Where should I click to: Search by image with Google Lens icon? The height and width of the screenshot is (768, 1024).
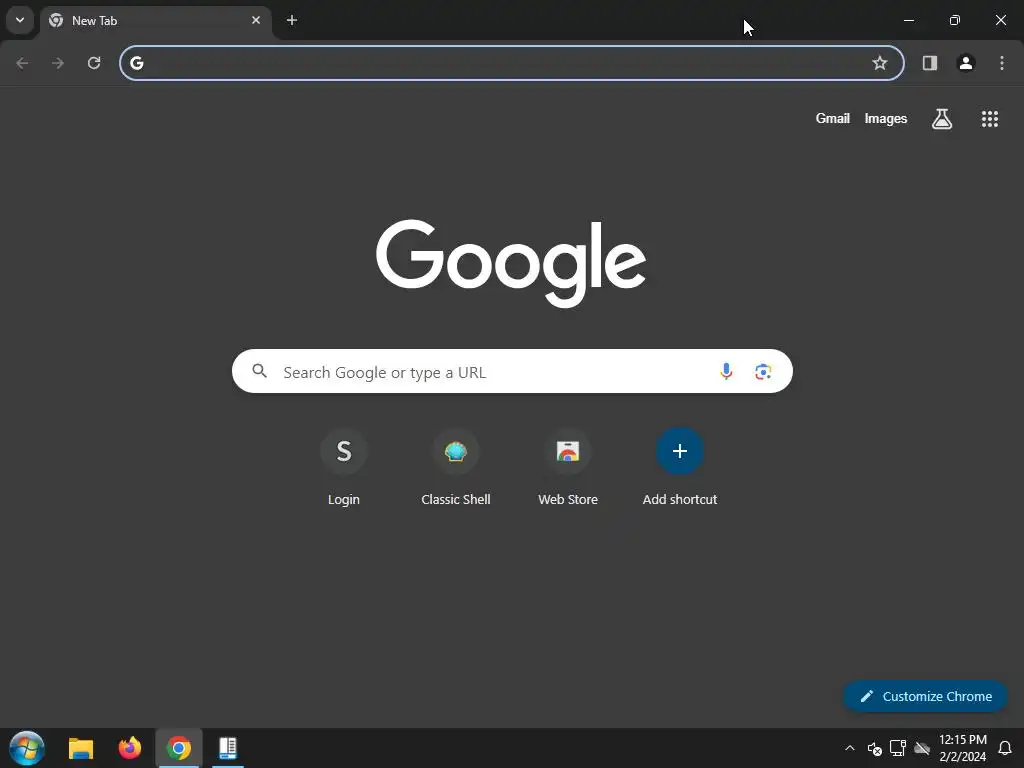pyautogui.click(x=763, y=371)
